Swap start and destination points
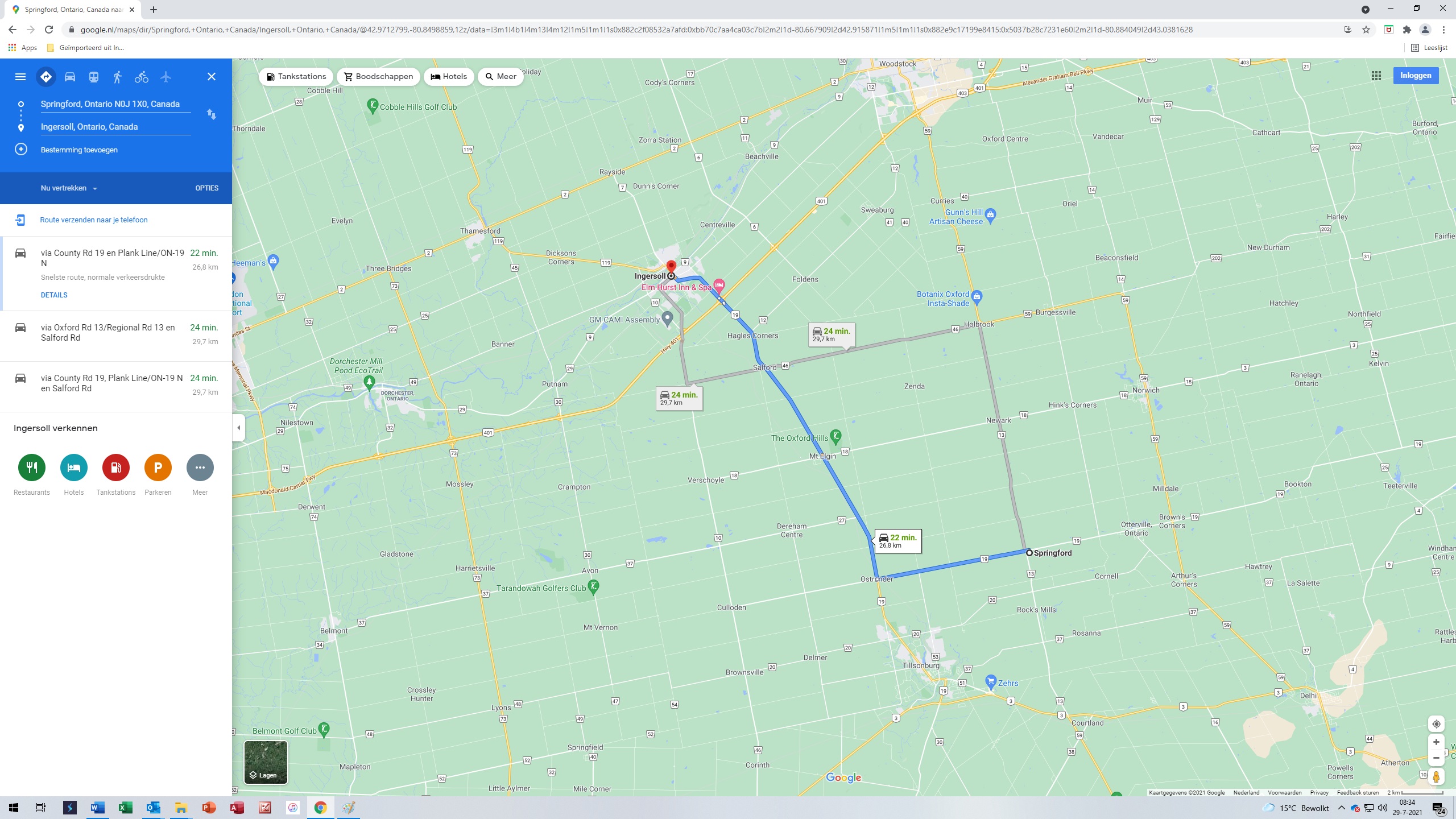Image resolution: width=1456 pixels, height=819 pixels. [x=212, y=114]
